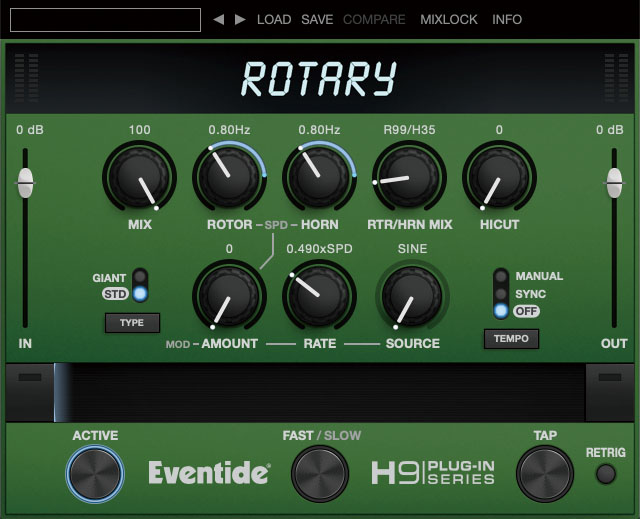640x519 pixels.
Task: Click the MIX knob
Action: [x=139, y=177]
